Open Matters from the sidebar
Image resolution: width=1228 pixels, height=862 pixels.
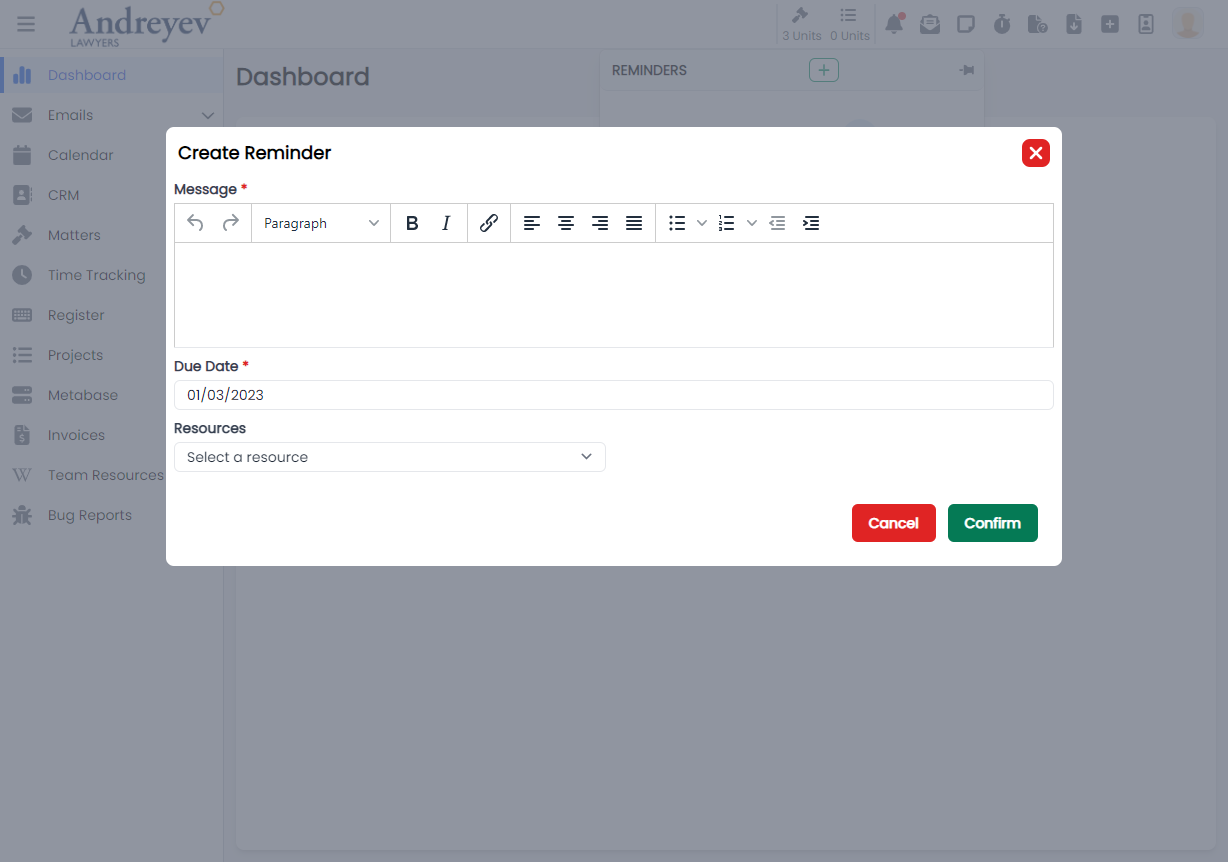(74, 235)
